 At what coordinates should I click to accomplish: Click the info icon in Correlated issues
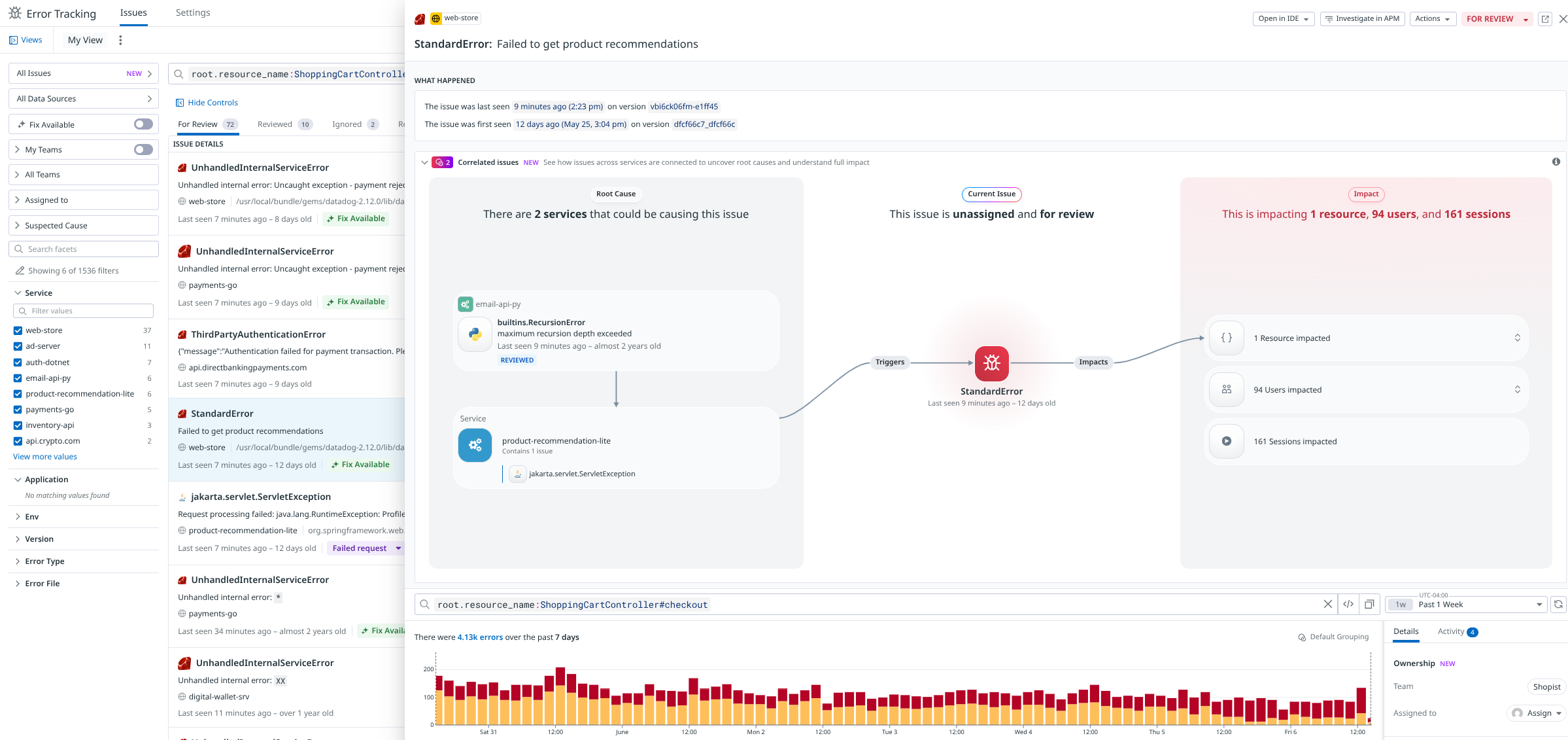tap(1556, 162)
